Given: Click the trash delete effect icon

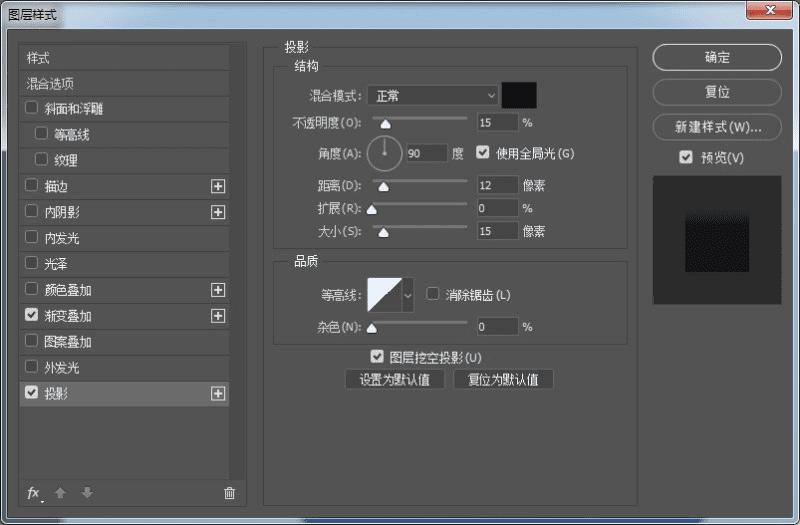Looking at the screenshot, I should click(230, 493).
